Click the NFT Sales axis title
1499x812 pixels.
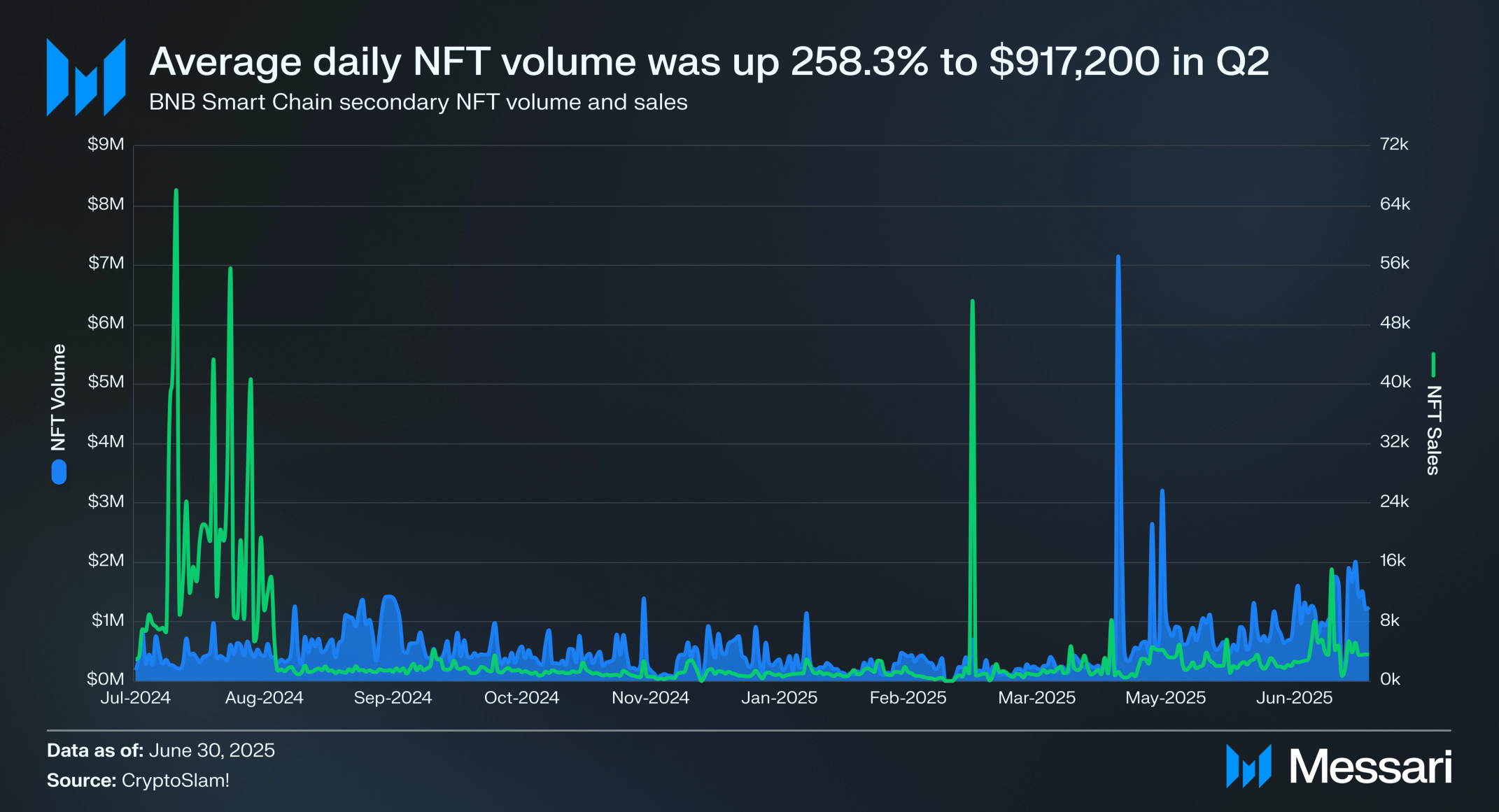[1433, 430]
